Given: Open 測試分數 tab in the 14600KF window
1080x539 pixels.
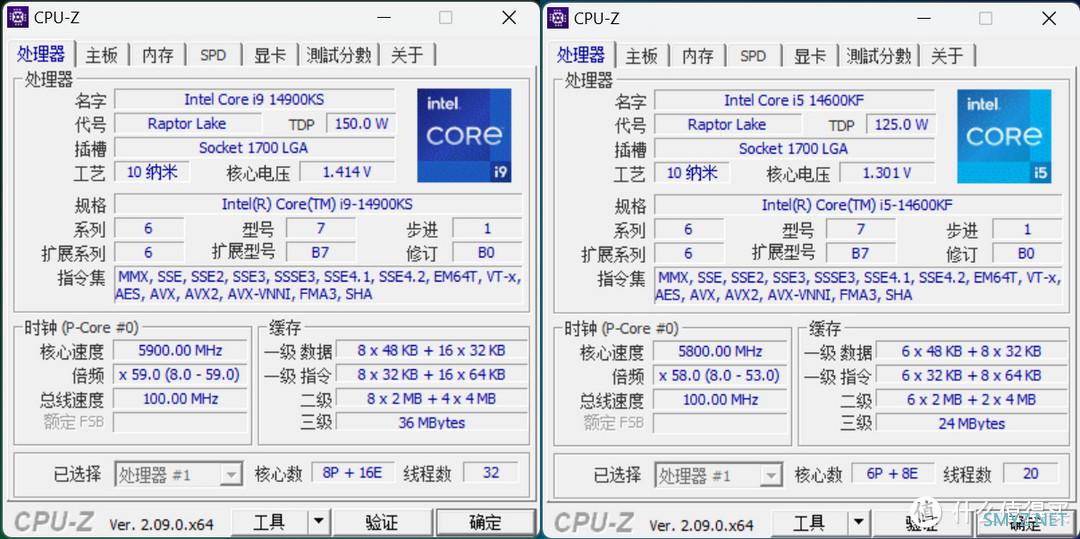Looking at the screenshot, I should point(879,55).
